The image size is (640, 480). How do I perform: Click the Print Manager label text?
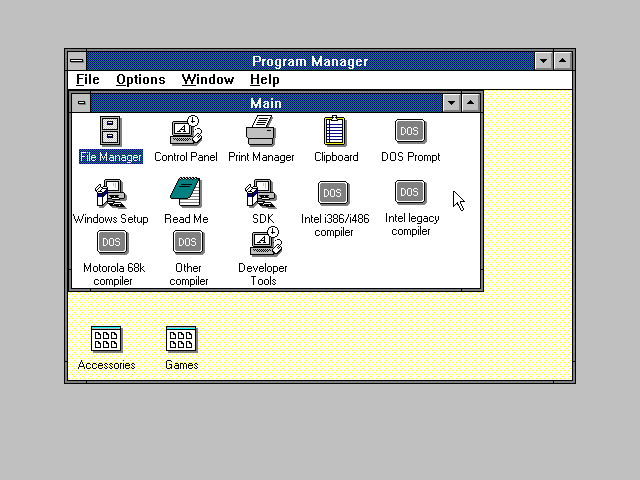click(x=261, y=157)
